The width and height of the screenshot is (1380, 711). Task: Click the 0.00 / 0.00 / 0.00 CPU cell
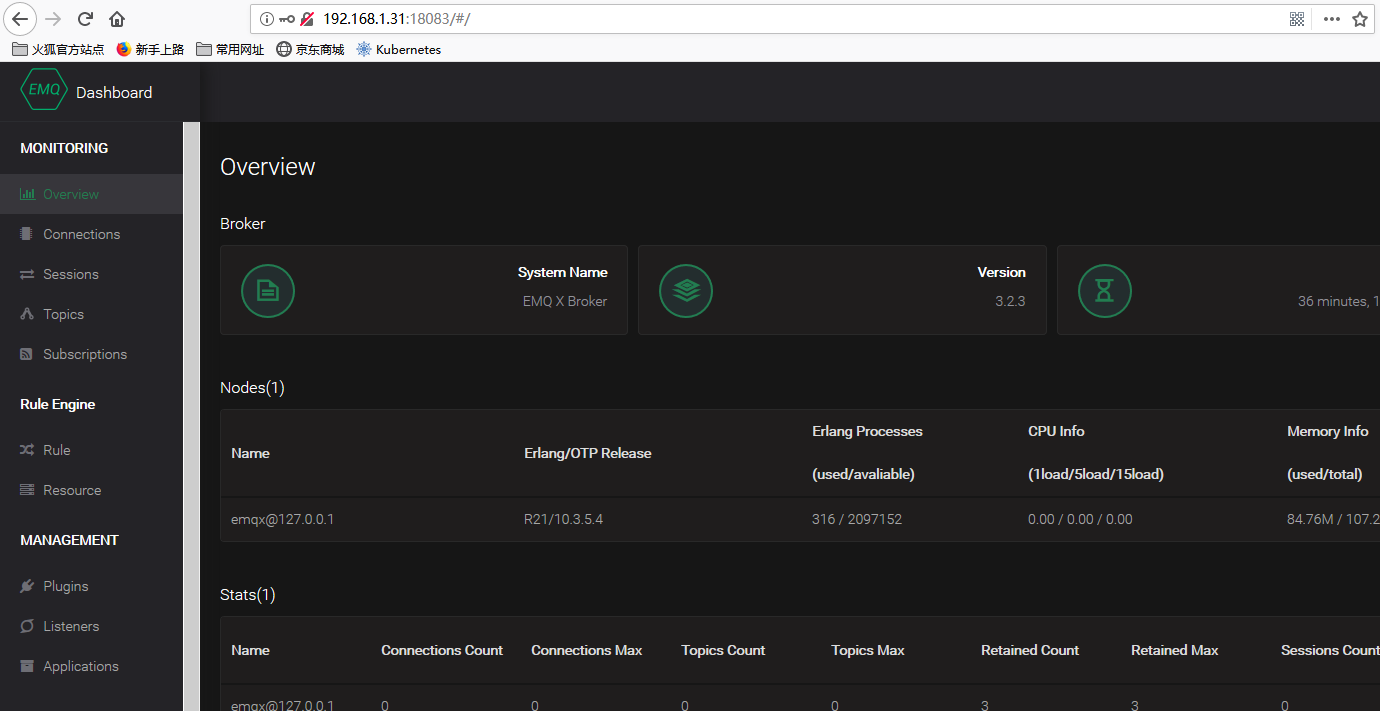[1080, 519]
